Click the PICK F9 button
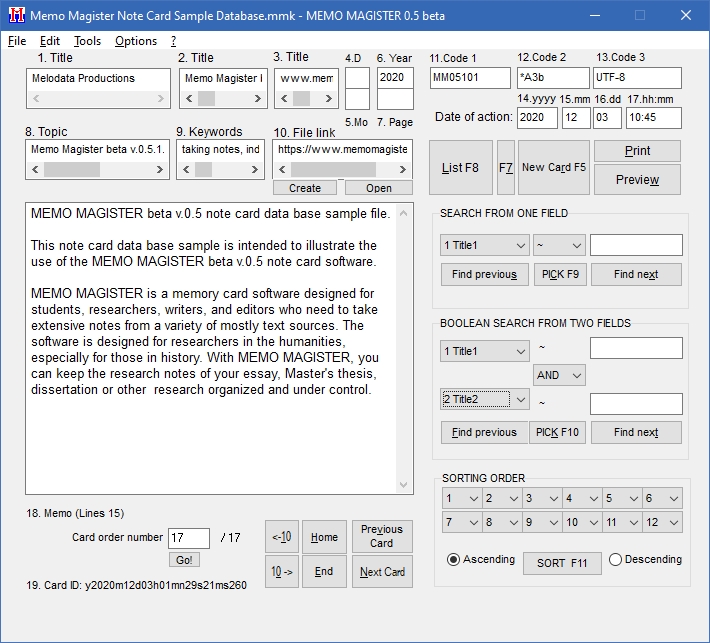Screen dimensions: 710x643 click(x=561, y=274)
